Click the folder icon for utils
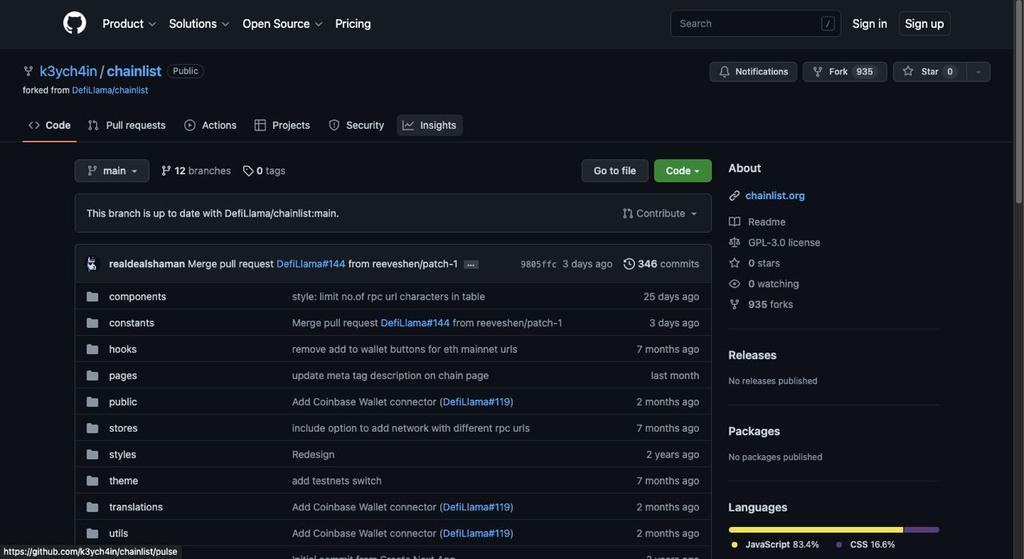 pyautogui.click(x=93, y=534)
